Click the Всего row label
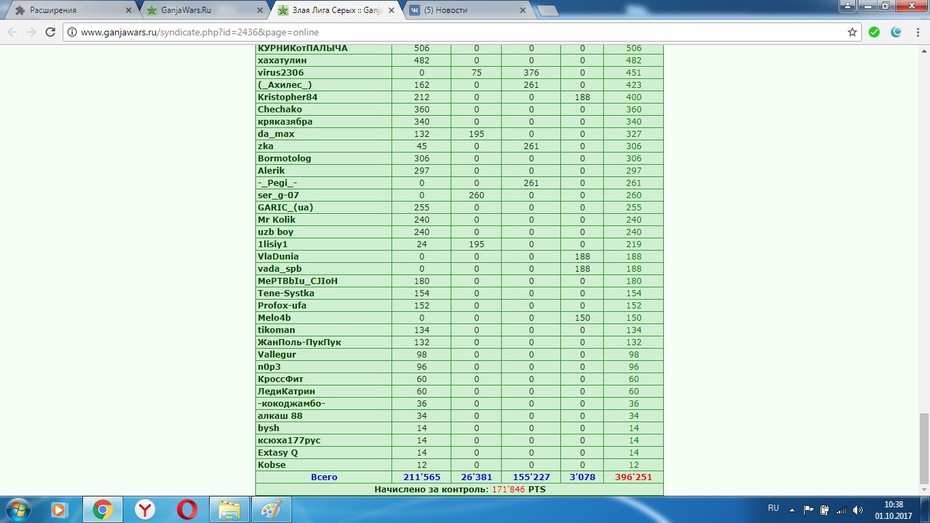Image resolution: width=930 pixels, height=523 pixels. point(324,477)
